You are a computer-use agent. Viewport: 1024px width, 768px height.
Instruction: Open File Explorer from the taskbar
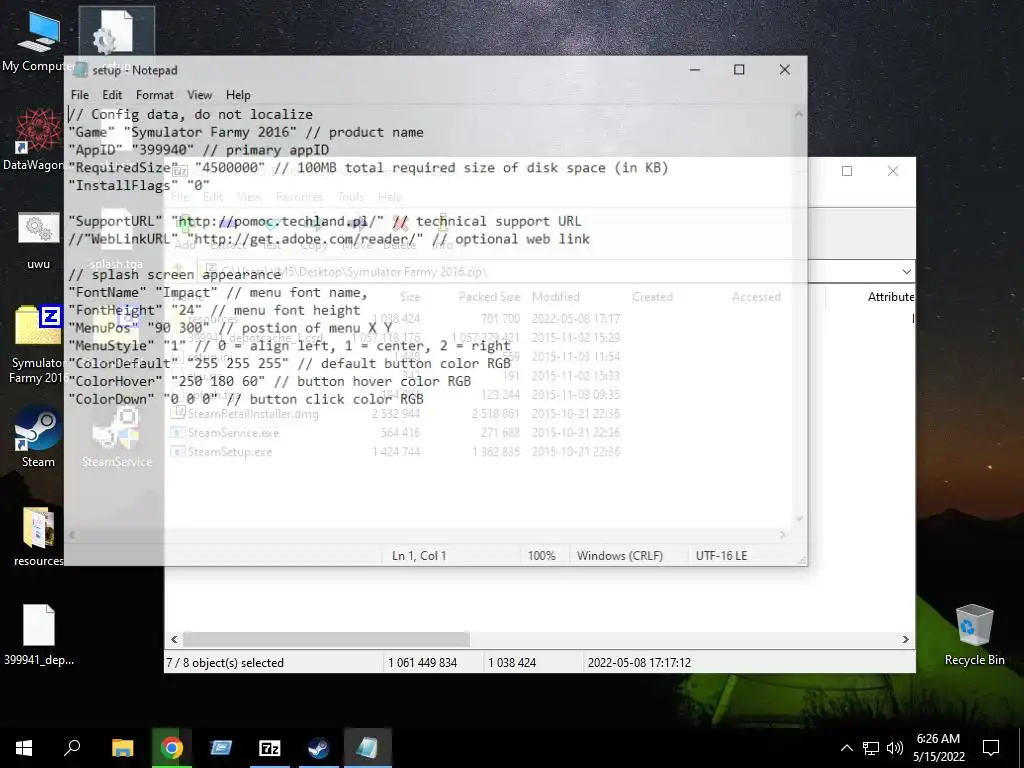122,748
